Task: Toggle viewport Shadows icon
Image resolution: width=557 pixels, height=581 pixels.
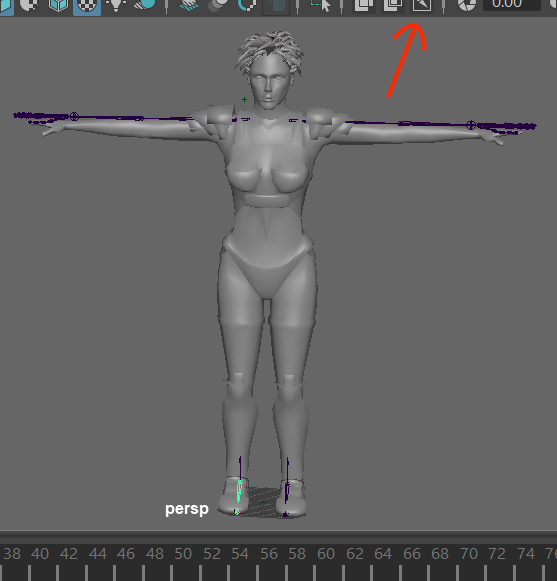Action: pyautogui.click(x=145, y=4)
